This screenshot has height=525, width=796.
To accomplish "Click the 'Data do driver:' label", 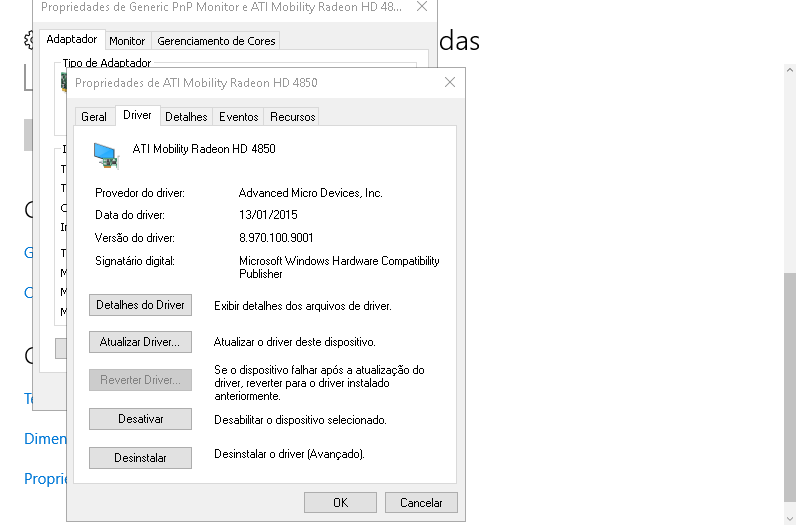I will point(129,215).
